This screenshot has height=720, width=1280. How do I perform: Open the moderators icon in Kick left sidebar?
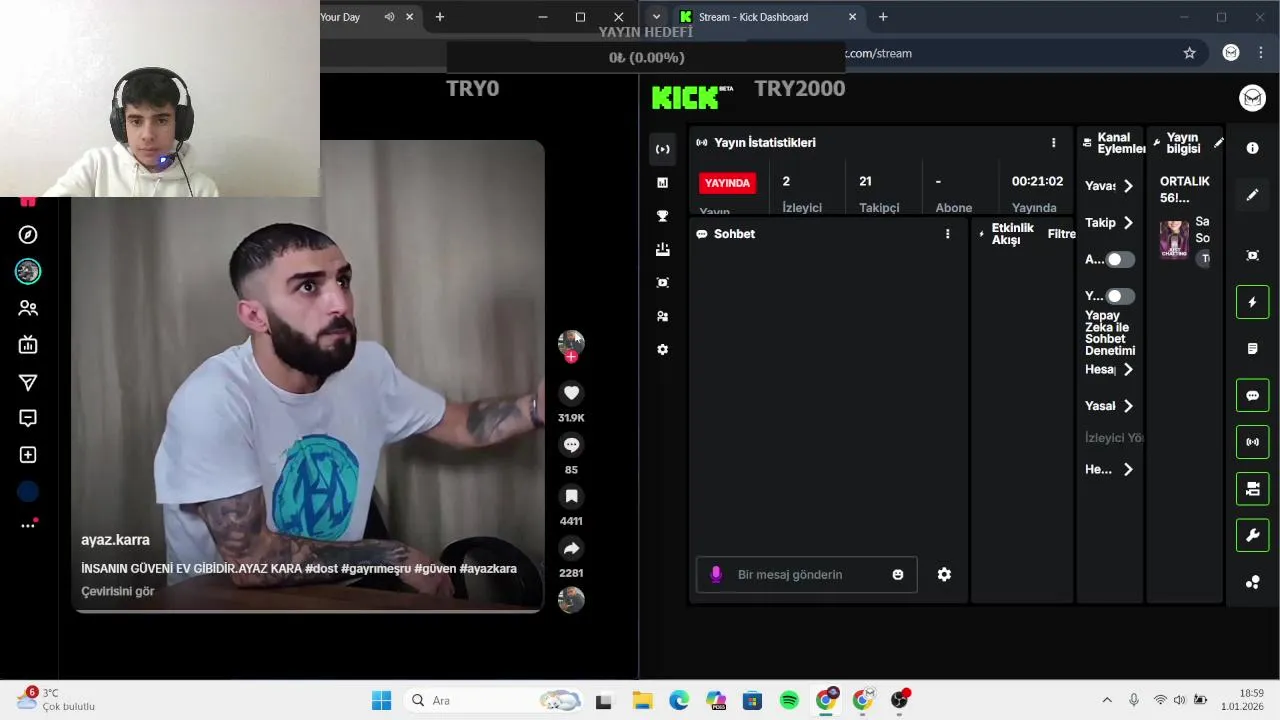pos(662,316)
